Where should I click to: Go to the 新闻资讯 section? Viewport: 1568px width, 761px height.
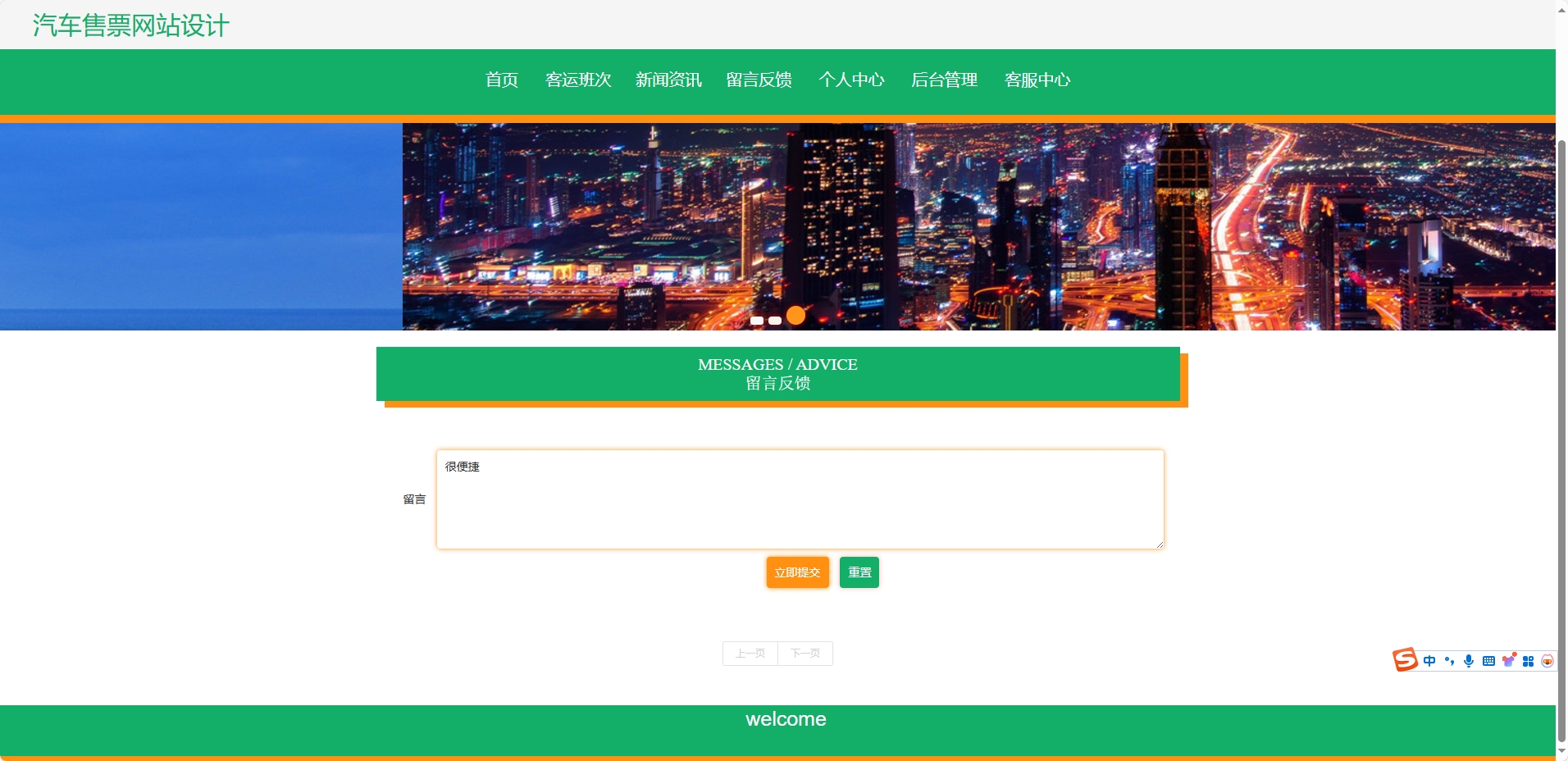[668, 80]
